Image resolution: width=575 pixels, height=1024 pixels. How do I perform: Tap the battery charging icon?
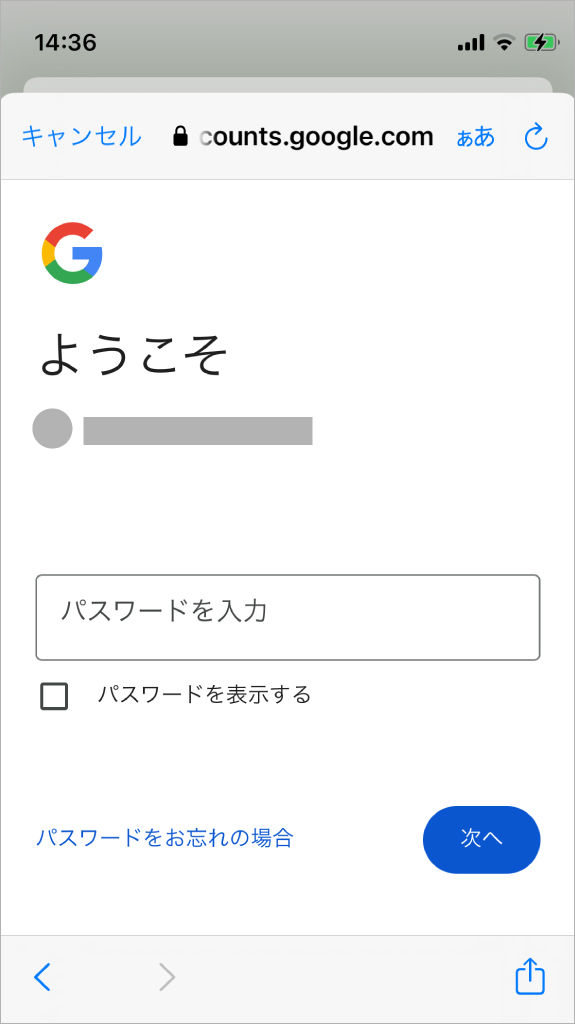click(x=542, y=43)
